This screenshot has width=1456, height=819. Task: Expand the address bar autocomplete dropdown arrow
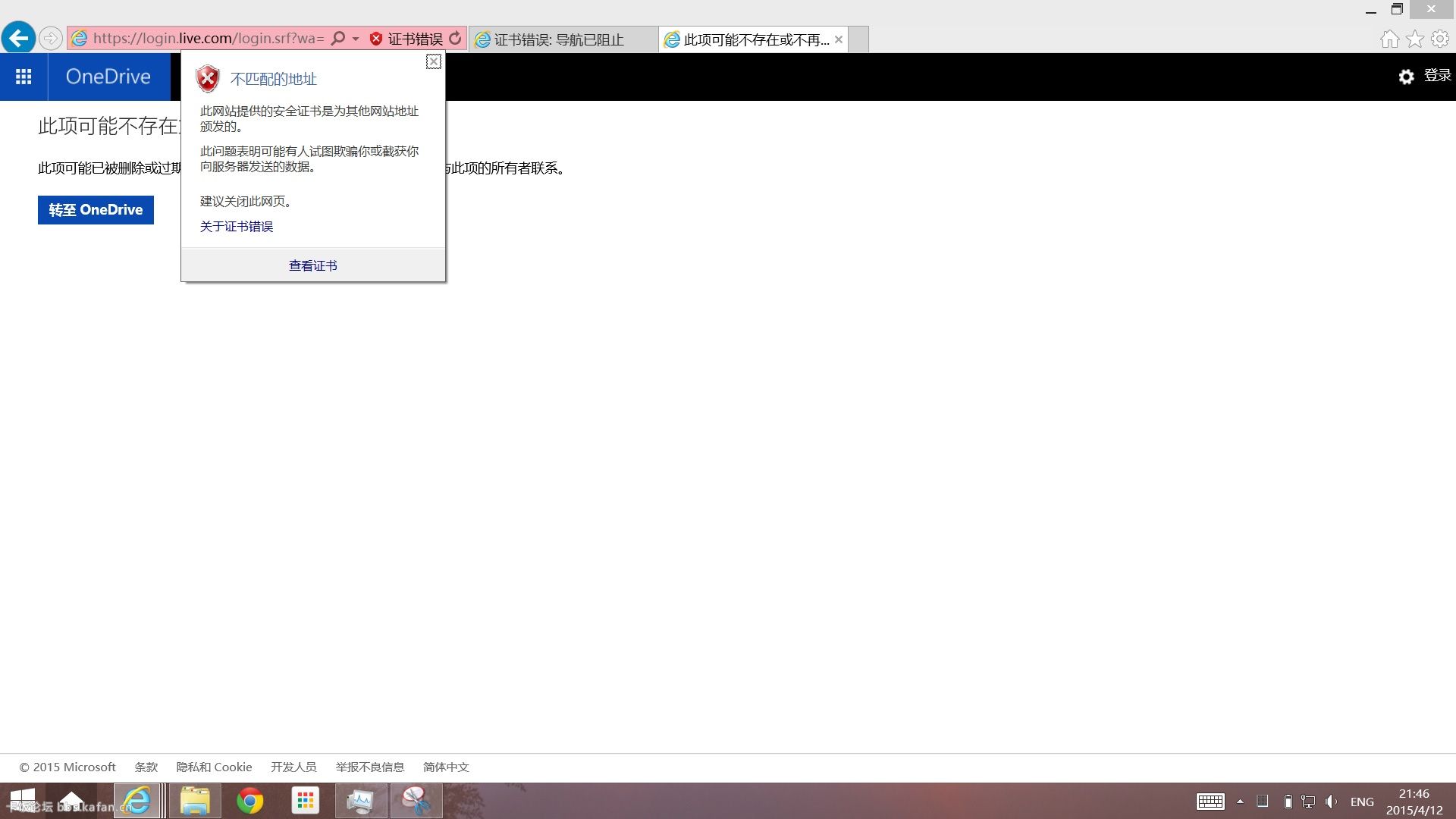(x=356, y=39)
